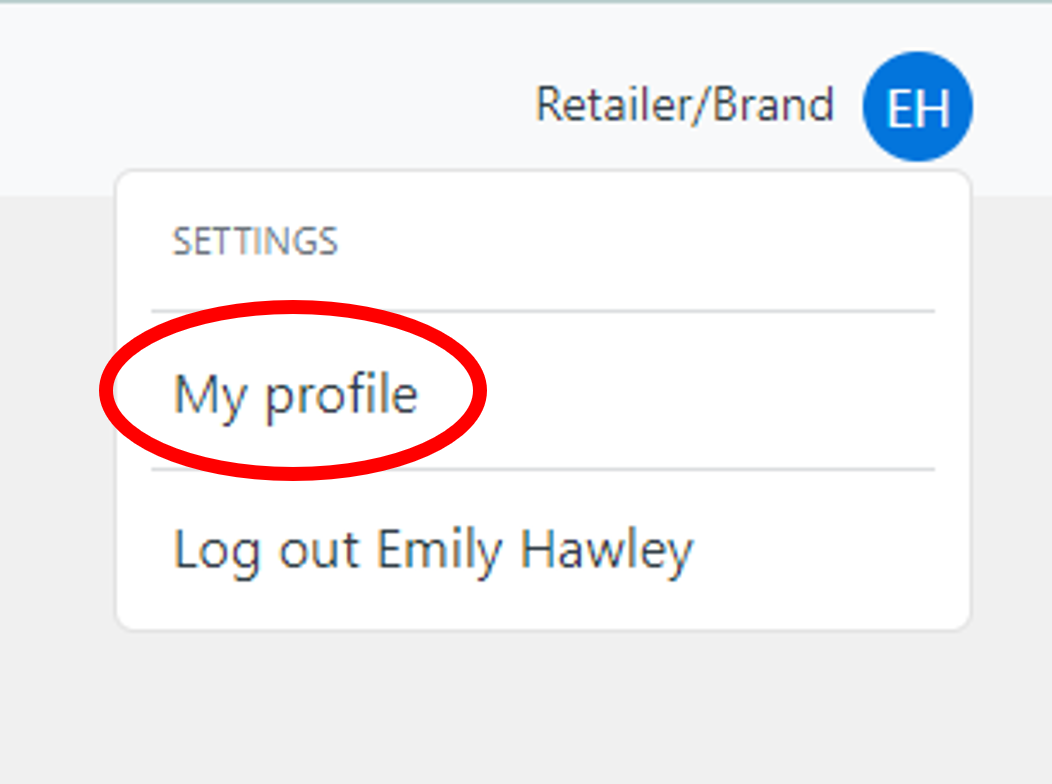Expand the account dropdown via Retailer/Brand

point(686,105)
